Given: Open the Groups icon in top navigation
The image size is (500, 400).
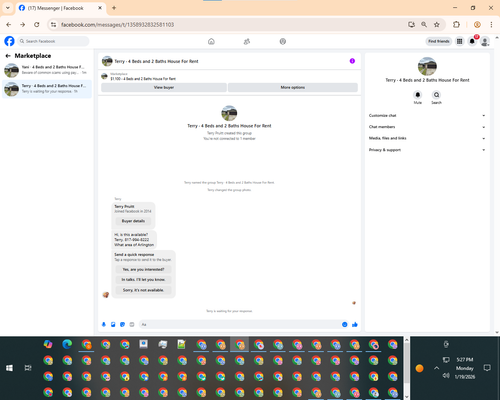Looking at the screenshot, I should [283, 41].
